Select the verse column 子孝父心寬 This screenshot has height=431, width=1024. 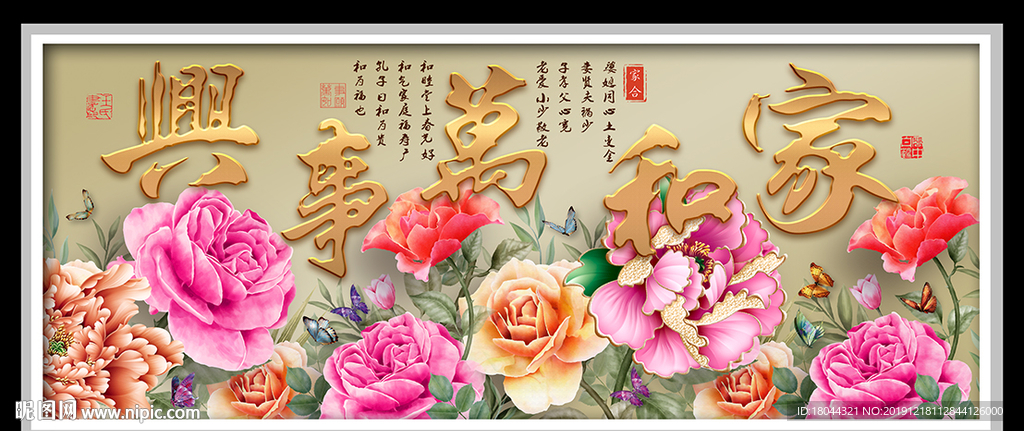pos(564,97)
